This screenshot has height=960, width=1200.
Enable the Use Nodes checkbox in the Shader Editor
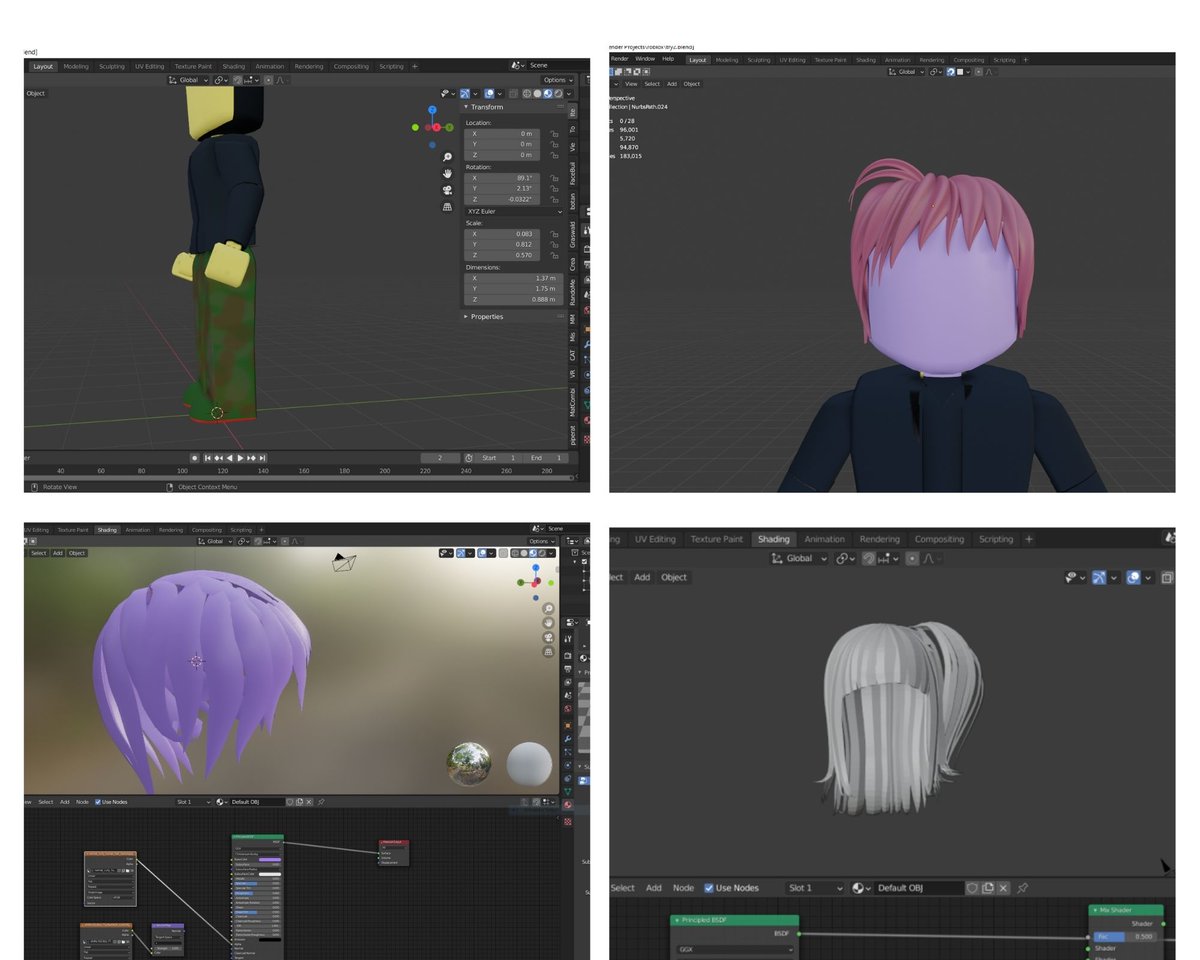pyautogui.click(x=98, y=802)
